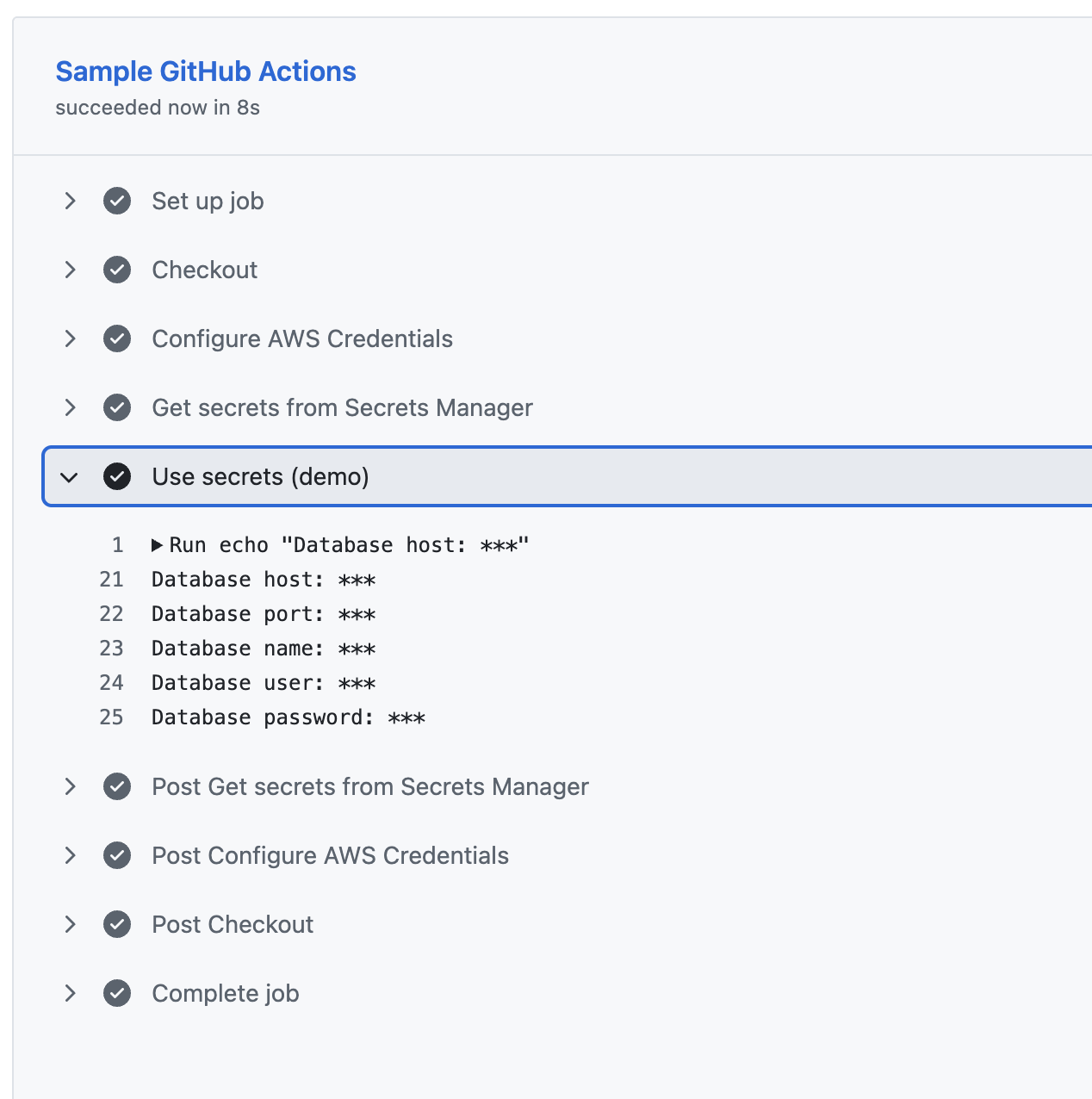Click the Get secrets from Secrets Manager check icon
Viewport: 1092px width, 1099px height.
tap(117, 407)
